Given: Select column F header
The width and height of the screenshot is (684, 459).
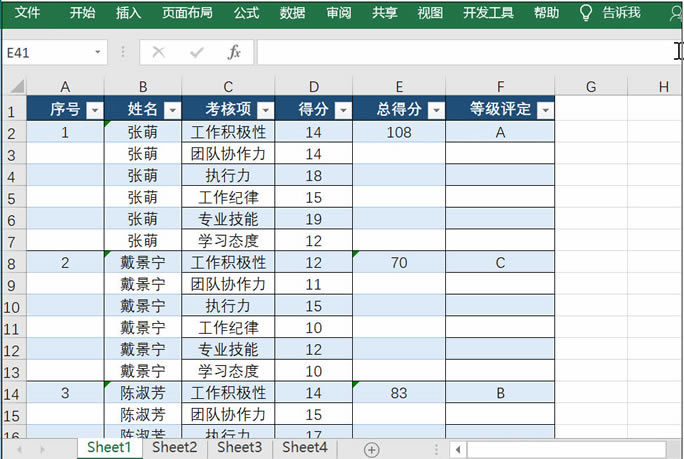Looking at the screenshot, I should (x=500, y=86).
